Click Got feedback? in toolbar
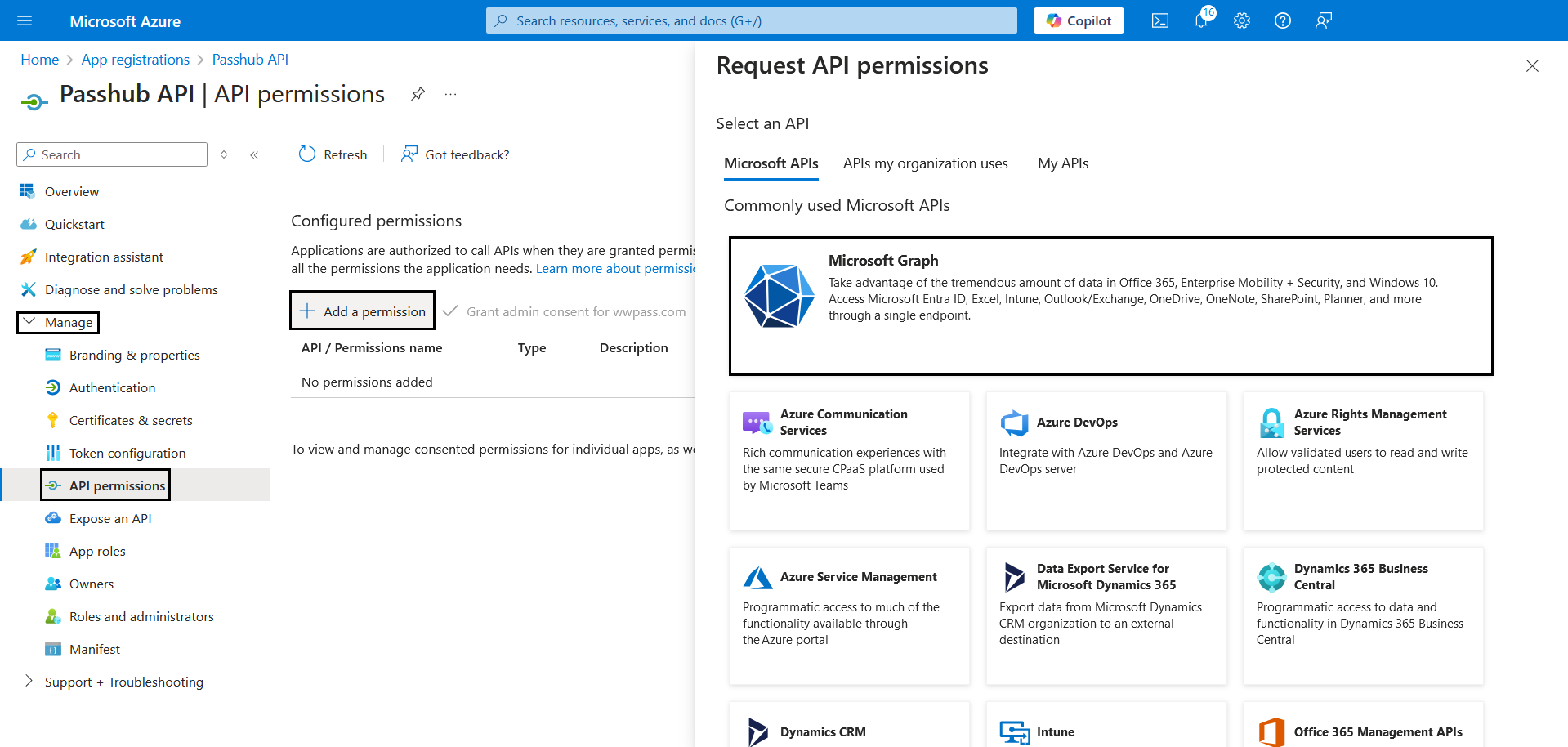 point(455,154)
